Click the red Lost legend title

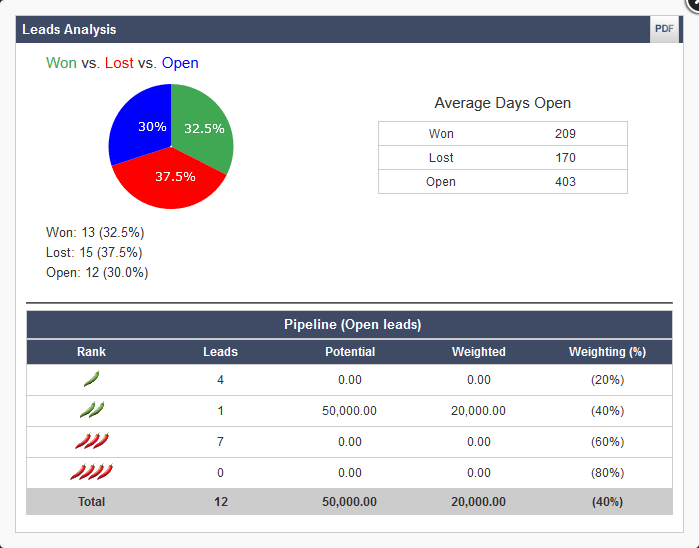(119, 63)
